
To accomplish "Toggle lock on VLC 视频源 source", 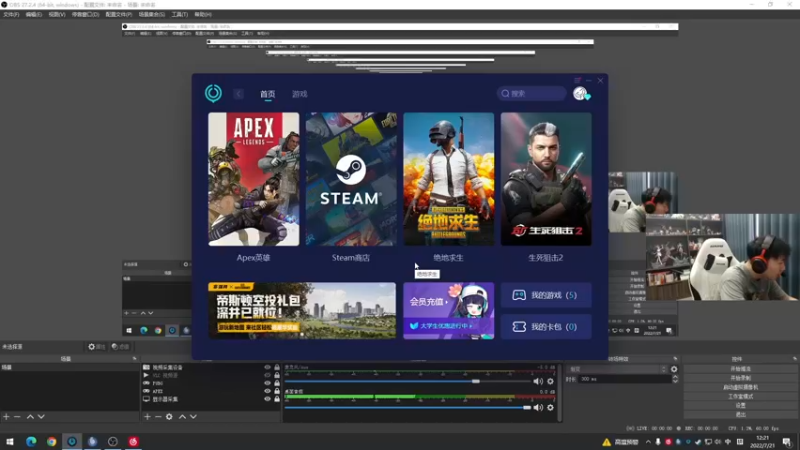I will click(277, 375).
